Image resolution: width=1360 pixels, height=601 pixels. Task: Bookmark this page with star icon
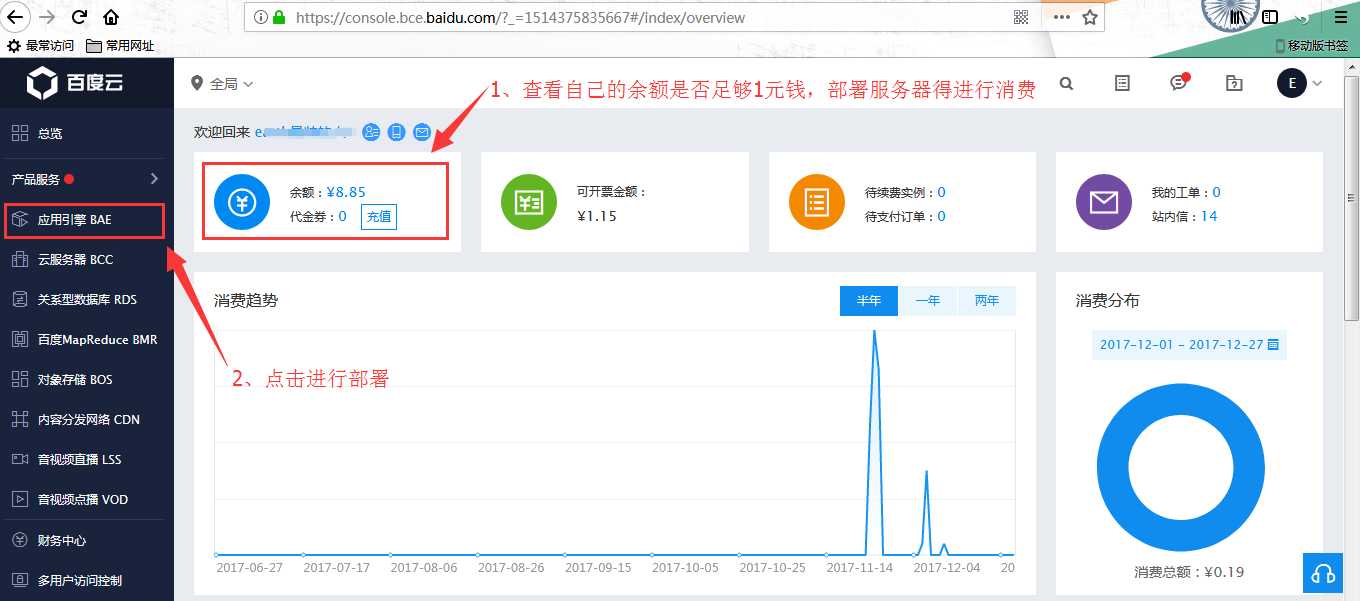pyautogui.click(x=1089, y=17)
